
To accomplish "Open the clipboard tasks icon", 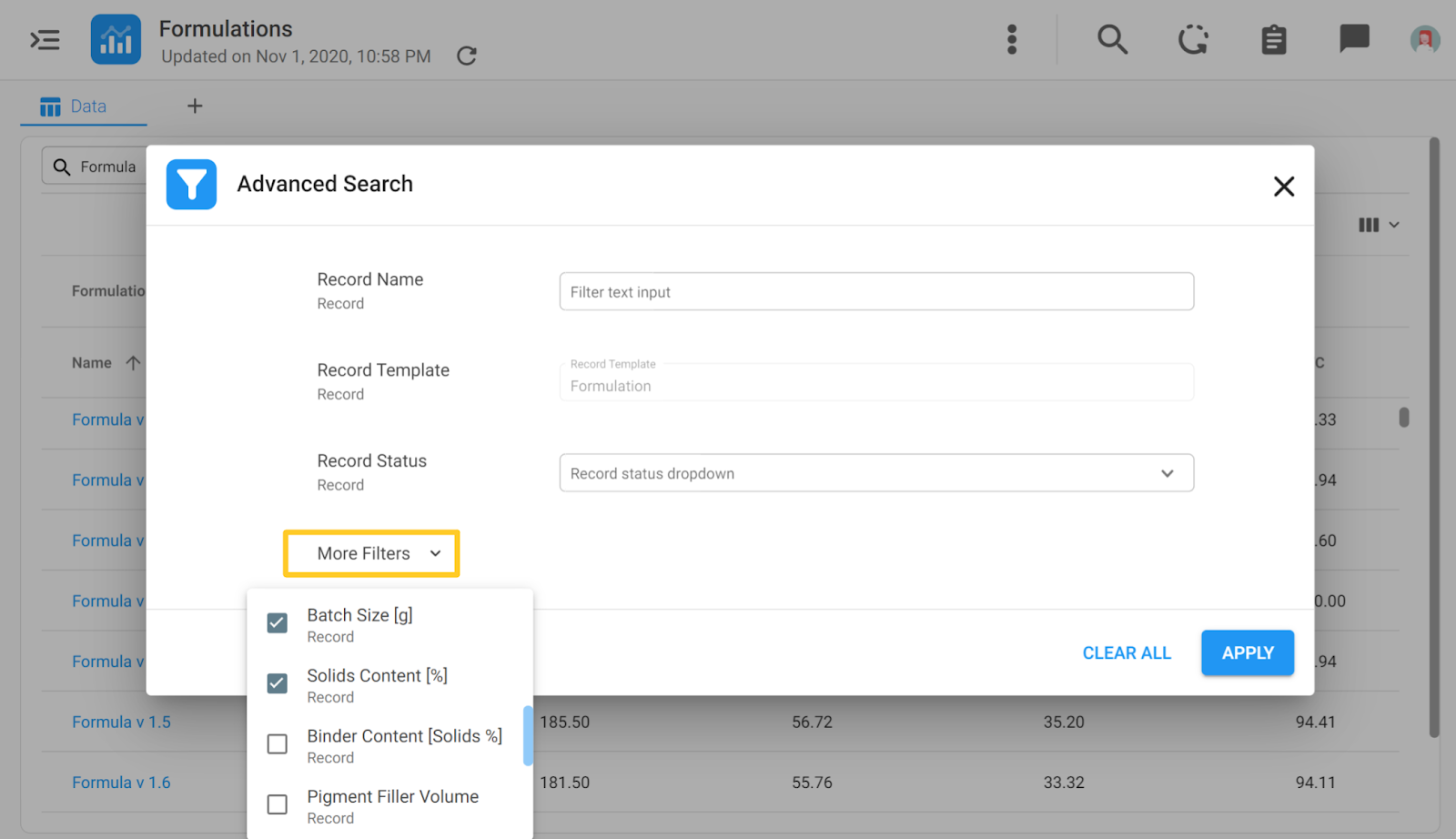I will (1274, 40).
